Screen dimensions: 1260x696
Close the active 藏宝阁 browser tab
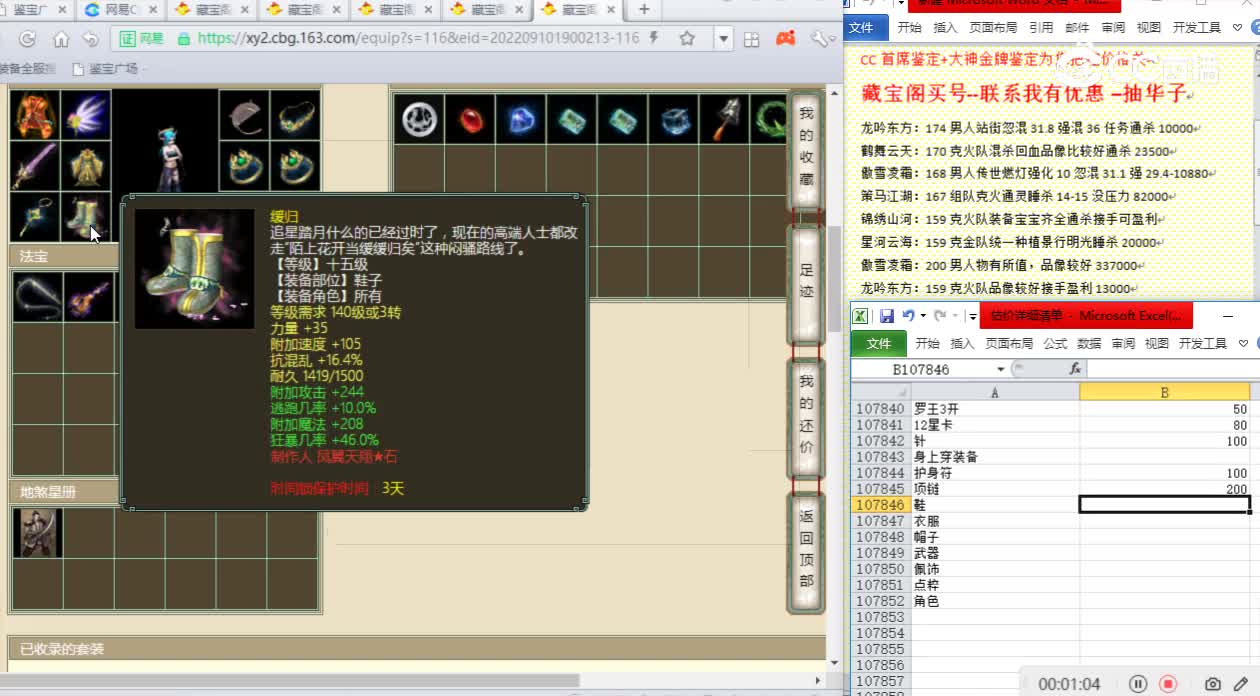[612, 10]
